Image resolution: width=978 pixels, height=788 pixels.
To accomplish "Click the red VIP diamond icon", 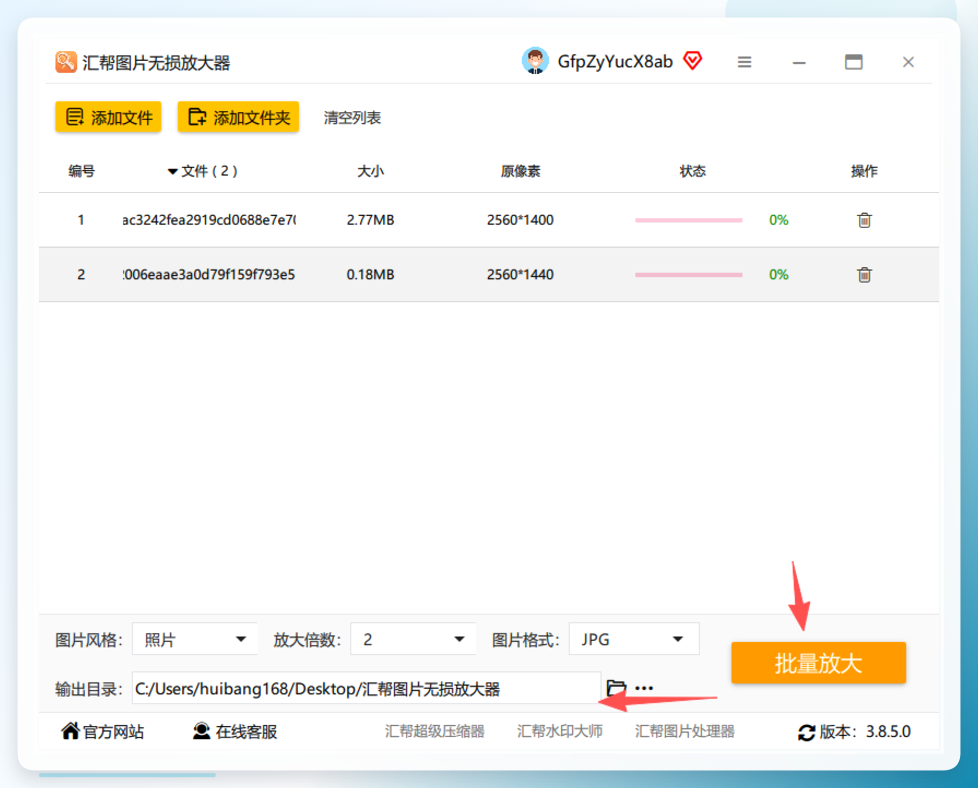I will pyautogui.click(x=692, y=61).
